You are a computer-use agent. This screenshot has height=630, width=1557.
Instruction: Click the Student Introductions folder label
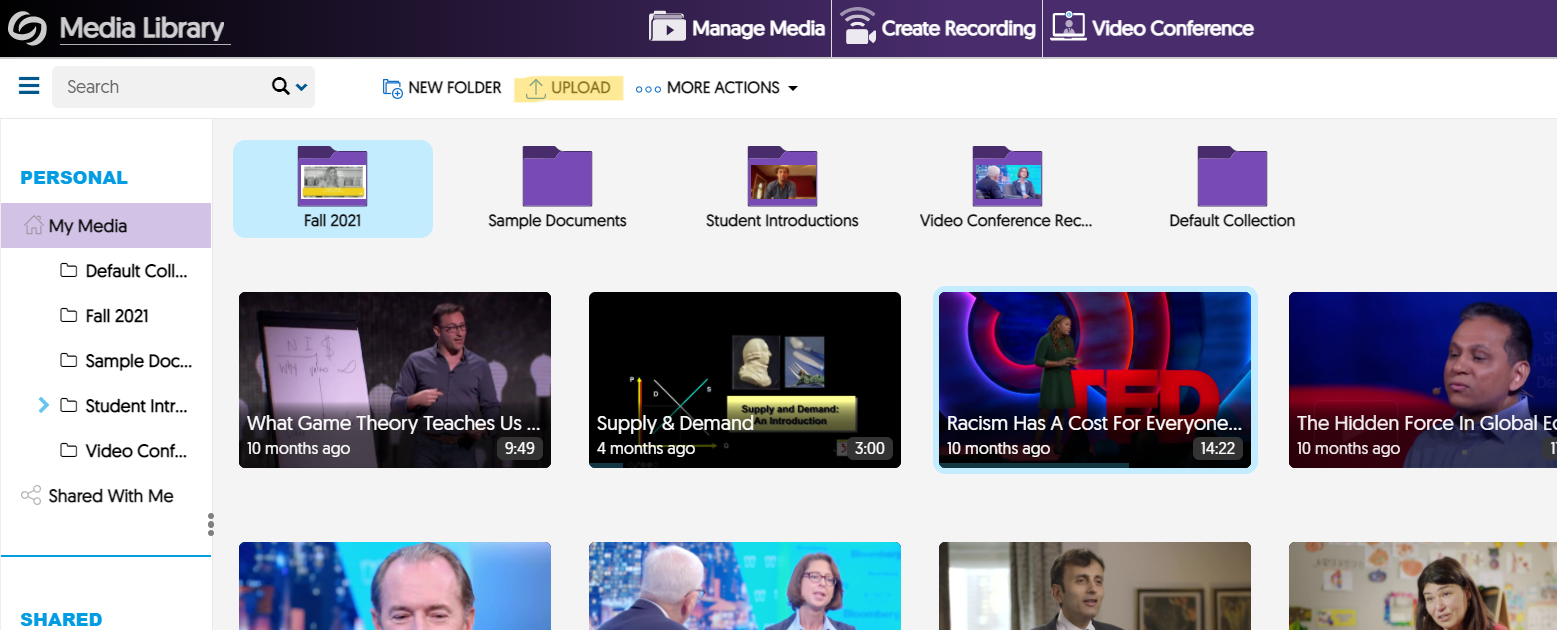coord(782,221)
